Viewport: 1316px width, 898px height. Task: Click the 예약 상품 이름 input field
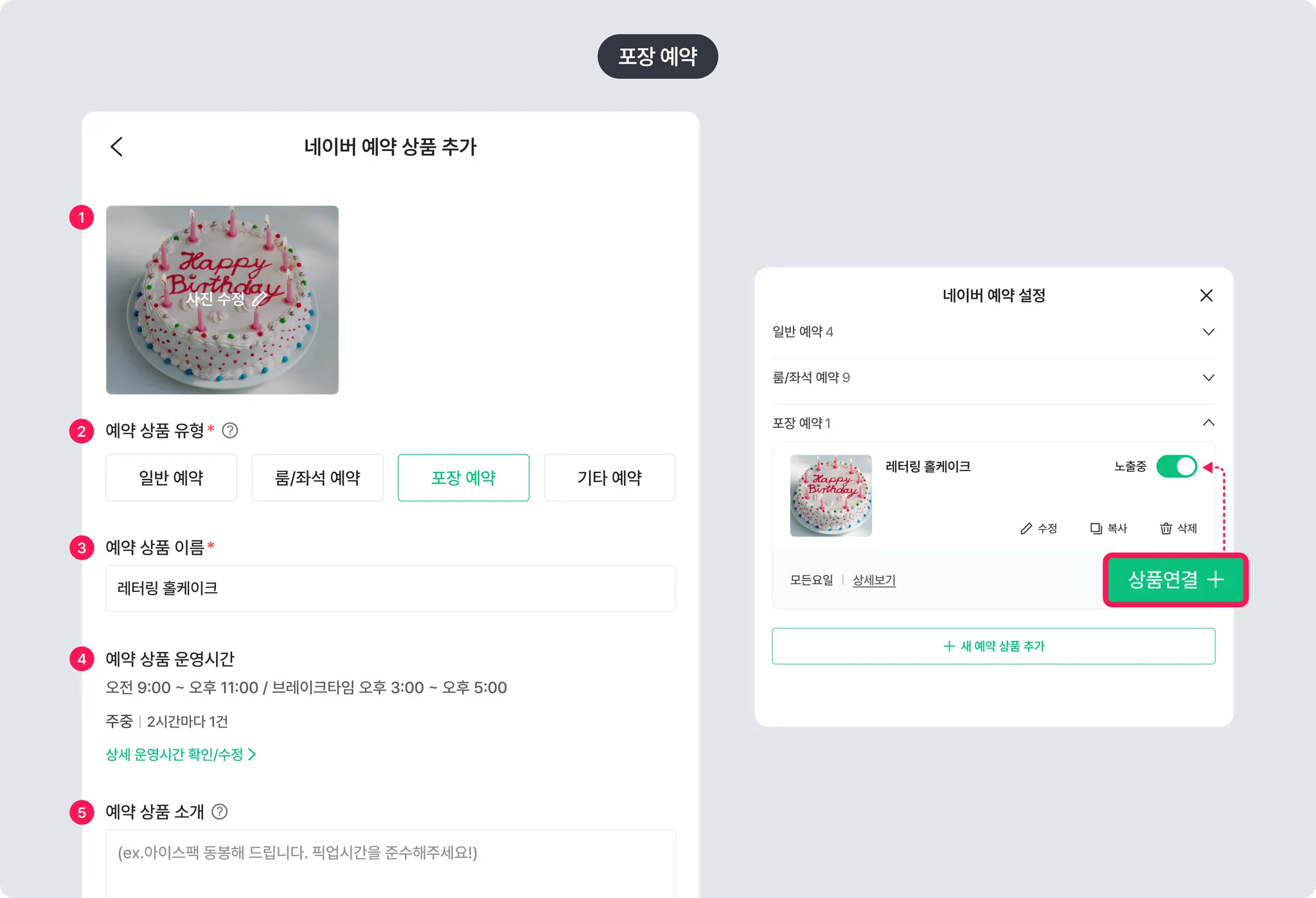390,588
